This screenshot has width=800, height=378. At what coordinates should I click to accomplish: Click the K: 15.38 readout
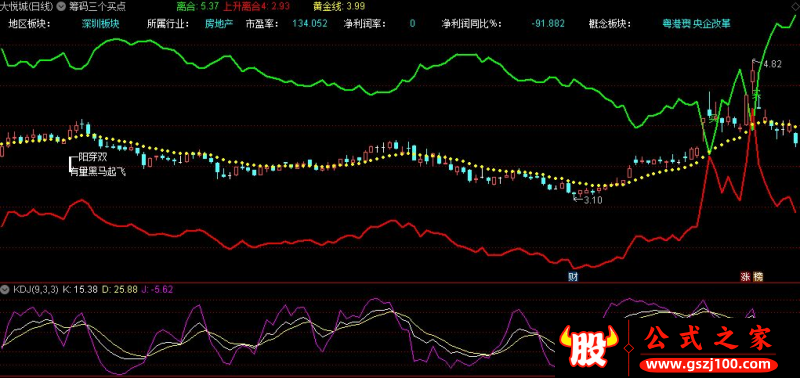[x=80, y=290]
